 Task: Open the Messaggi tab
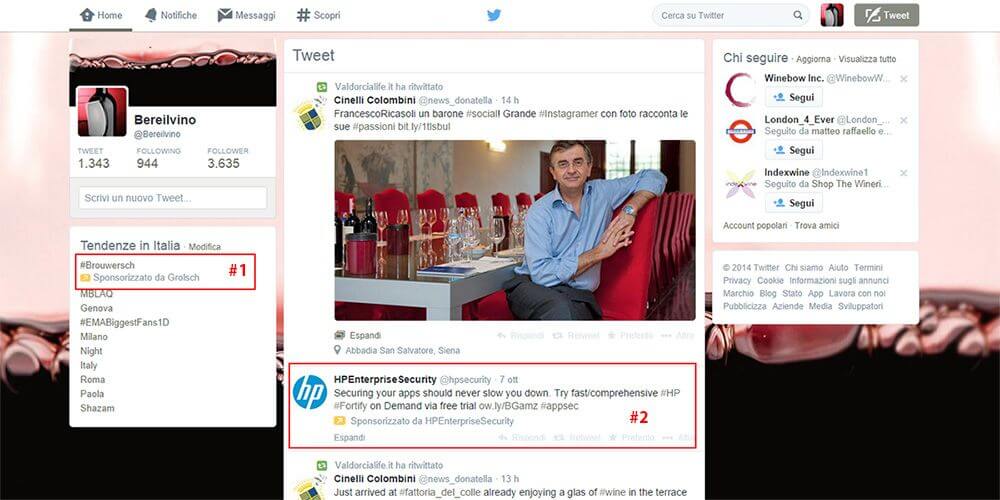pos(247,15)
